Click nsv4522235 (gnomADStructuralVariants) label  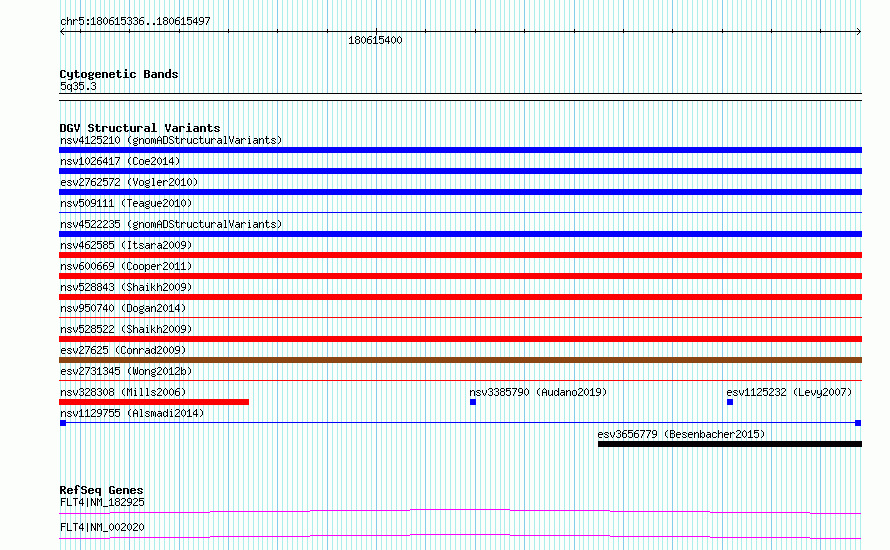[171, 224]
